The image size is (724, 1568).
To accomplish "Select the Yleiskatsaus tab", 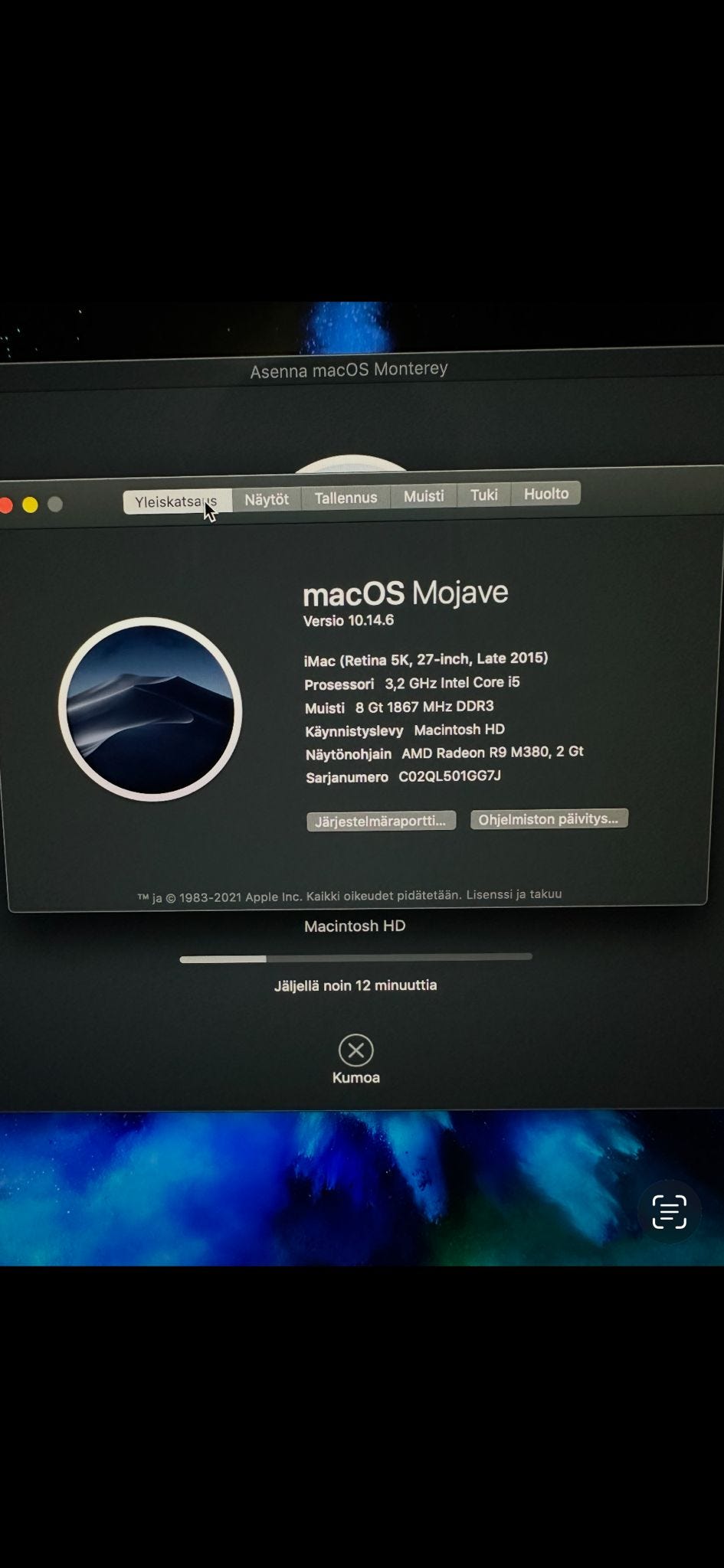I will 177,501.
